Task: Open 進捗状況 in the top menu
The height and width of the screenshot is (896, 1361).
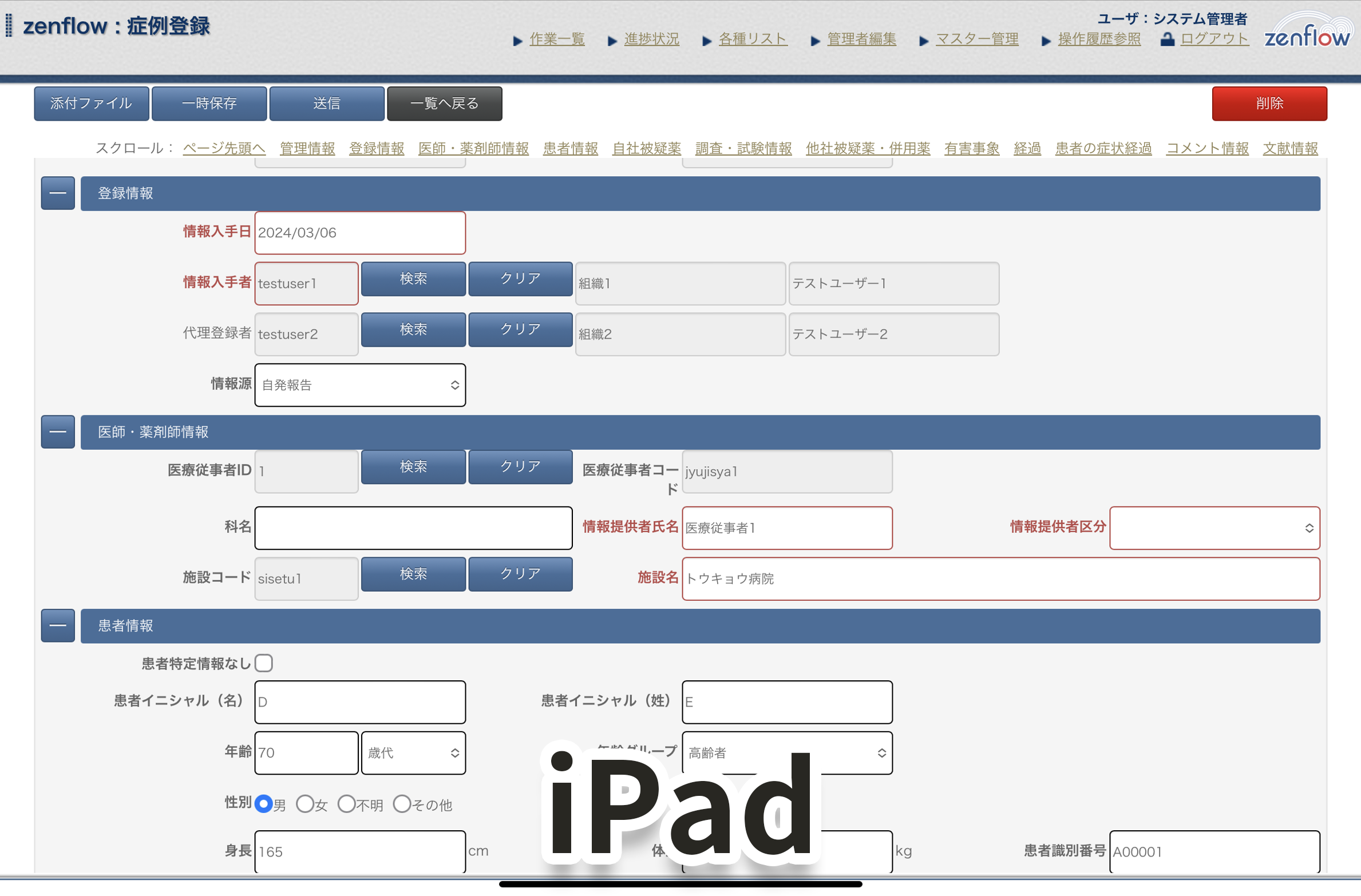Action: 651,39
